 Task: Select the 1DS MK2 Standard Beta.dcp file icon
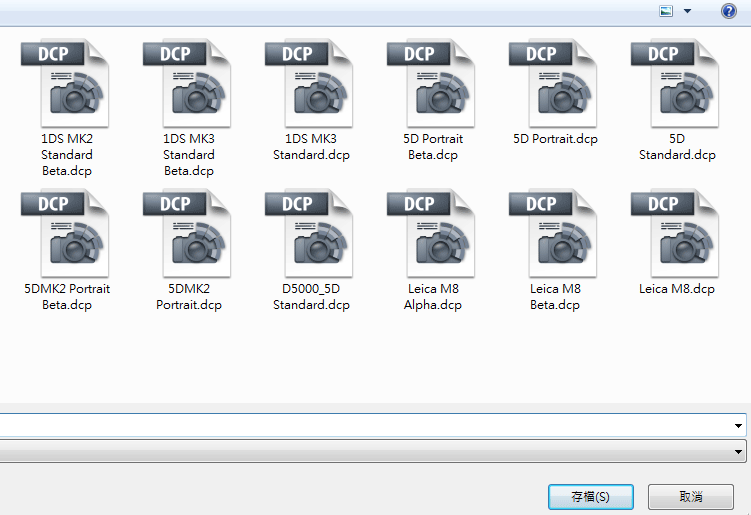66,83
